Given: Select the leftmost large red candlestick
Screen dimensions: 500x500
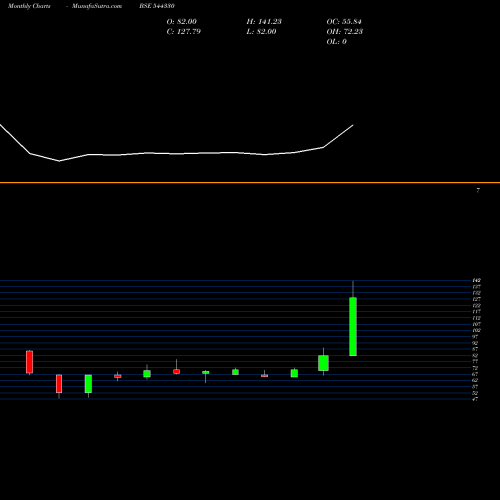Looking at the screenshot, I should coord(29,362).
